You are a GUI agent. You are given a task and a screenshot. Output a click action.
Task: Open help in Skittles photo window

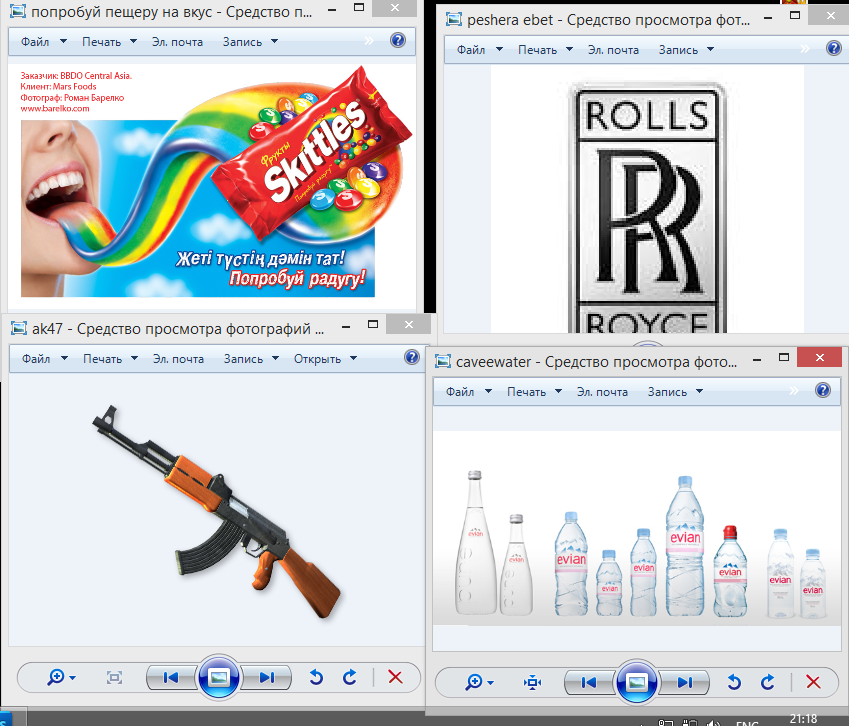pyautogui.click(x=398, y=40)
